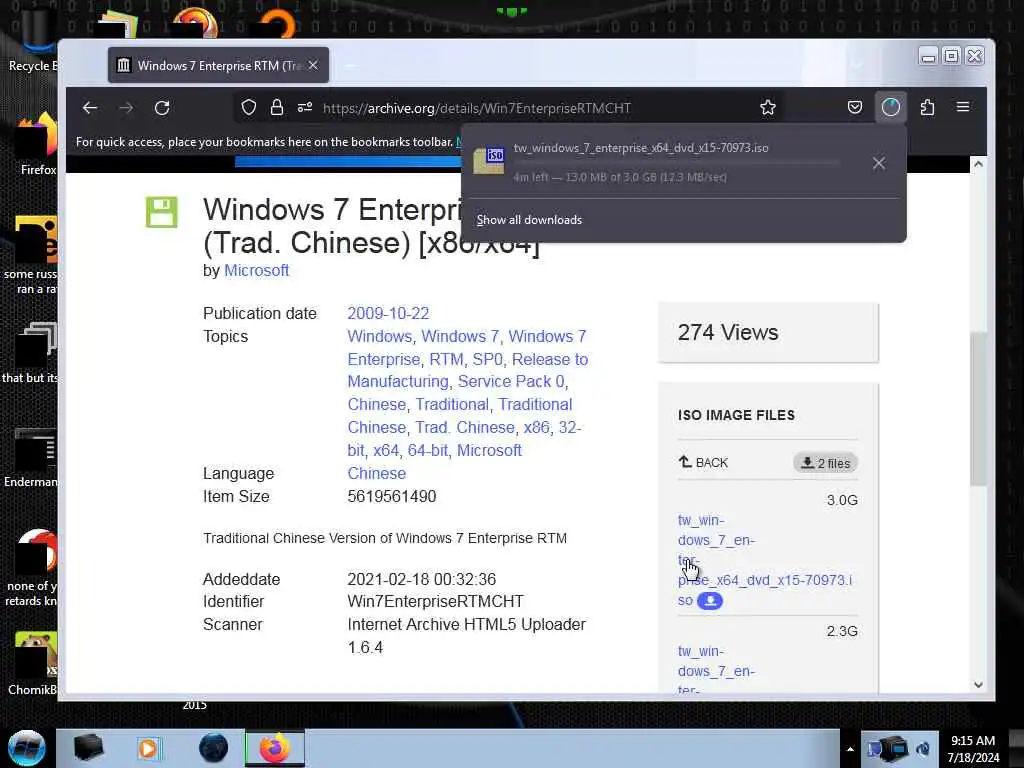Open the extensions puzzle icon
The image size is (1024, 768).
pos(927,107)
